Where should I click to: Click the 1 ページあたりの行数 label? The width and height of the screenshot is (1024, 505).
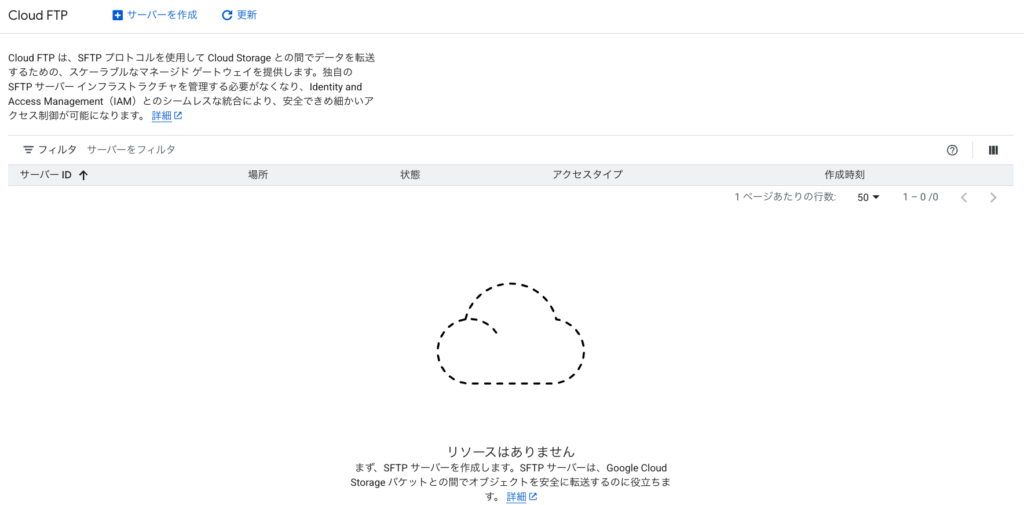click(x=785, y=197)
